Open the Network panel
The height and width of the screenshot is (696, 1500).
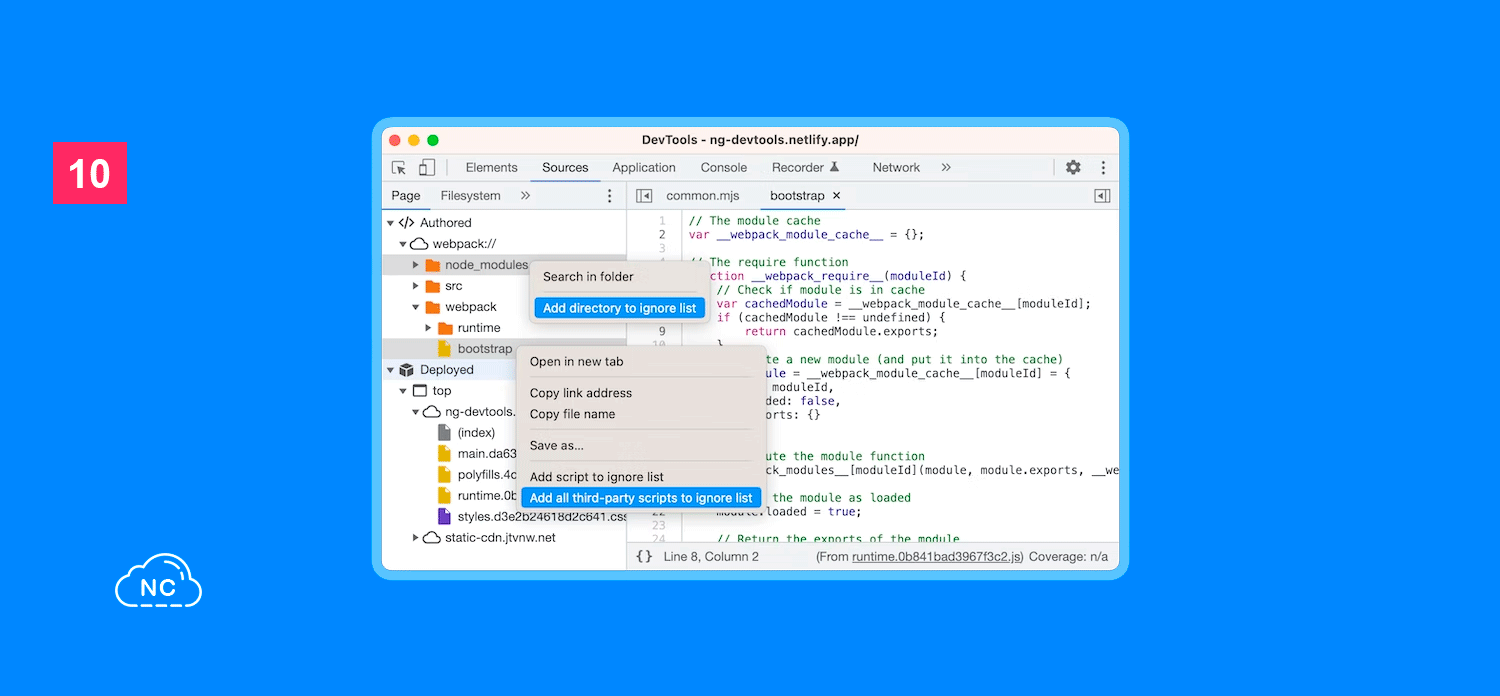pos(896,168)
